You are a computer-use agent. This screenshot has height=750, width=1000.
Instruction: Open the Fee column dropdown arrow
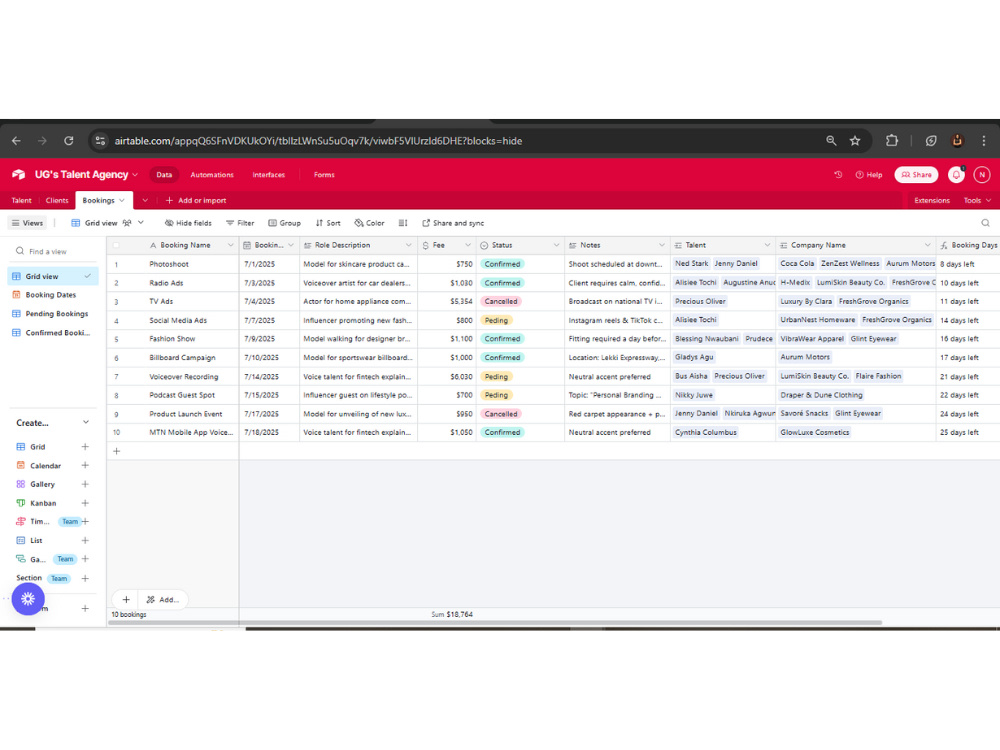(467, 246)
